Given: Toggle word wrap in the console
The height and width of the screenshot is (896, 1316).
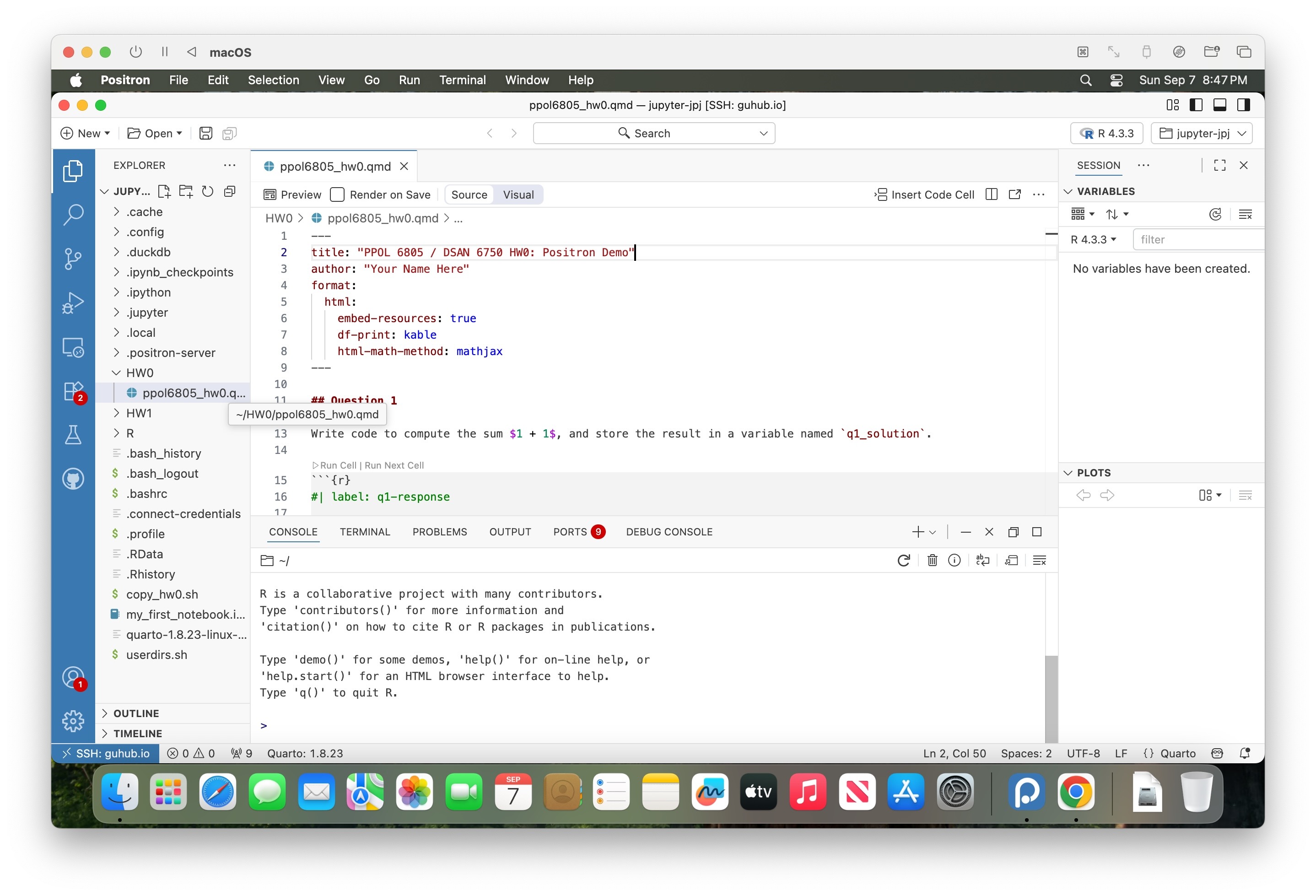Looking at the screenshot, I should click(982, 560).
